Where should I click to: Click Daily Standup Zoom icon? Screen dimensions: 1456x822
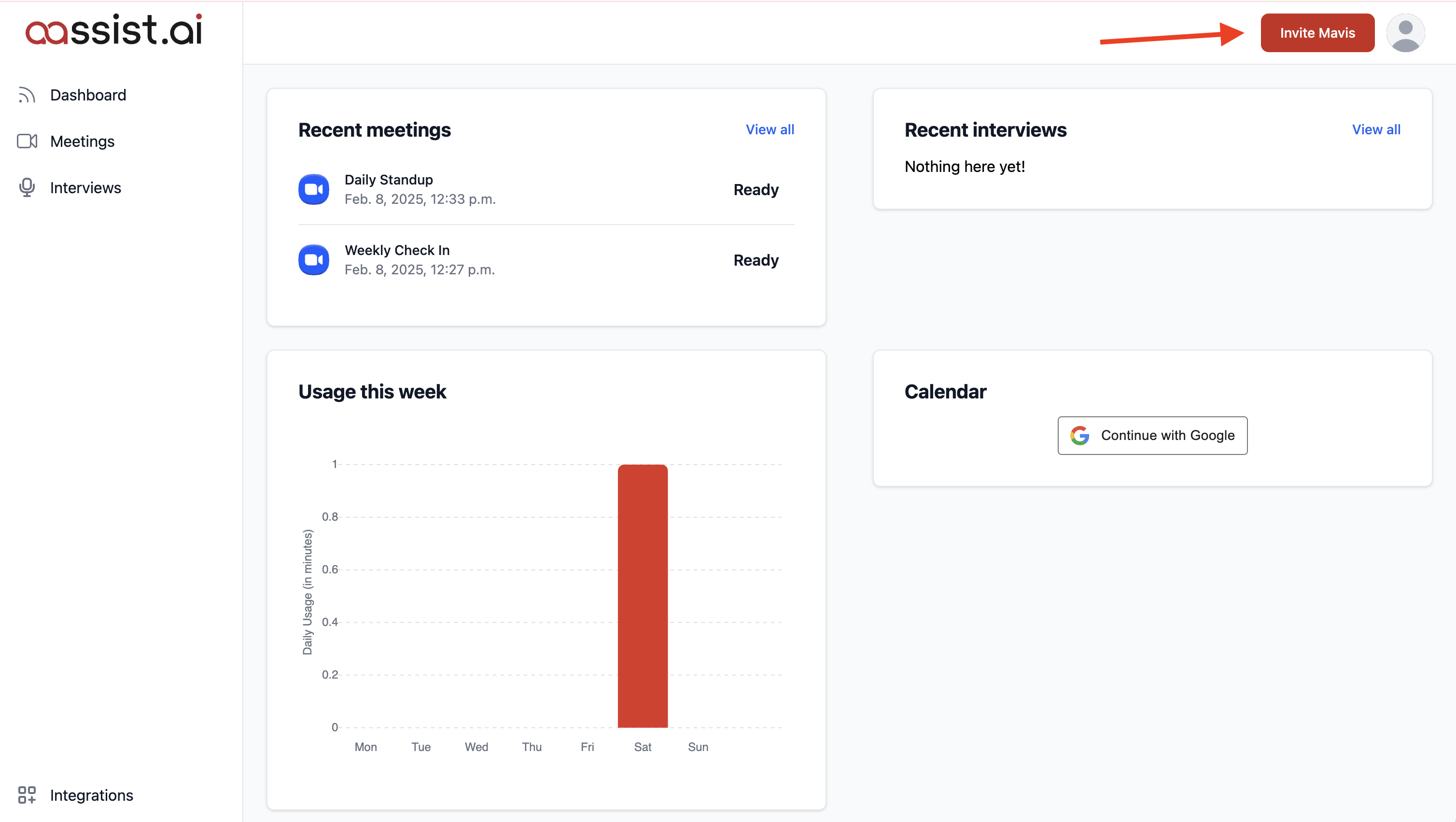(x=314, y=189)
